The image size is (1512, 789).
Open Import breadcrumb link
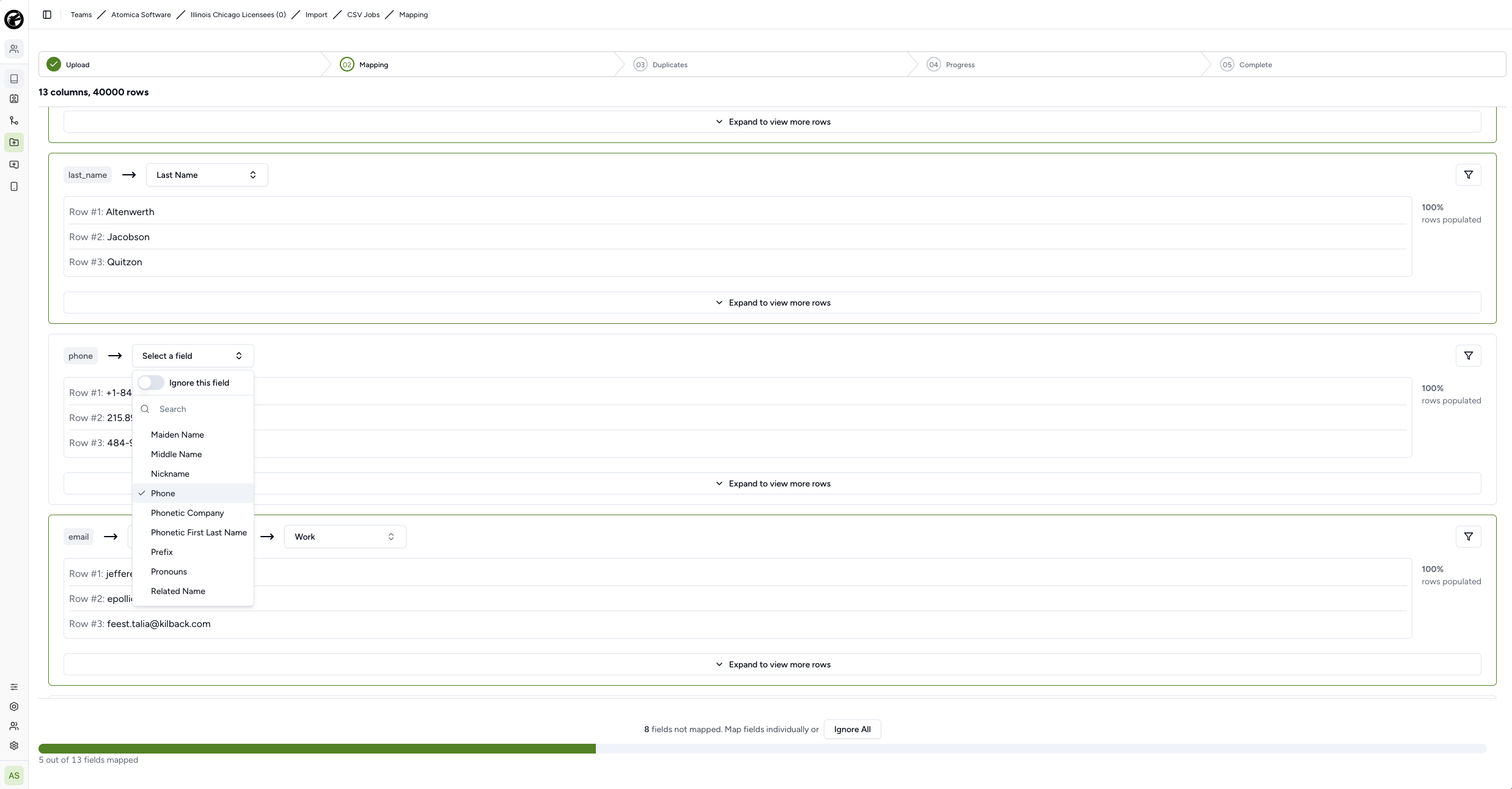pos(317,15)
